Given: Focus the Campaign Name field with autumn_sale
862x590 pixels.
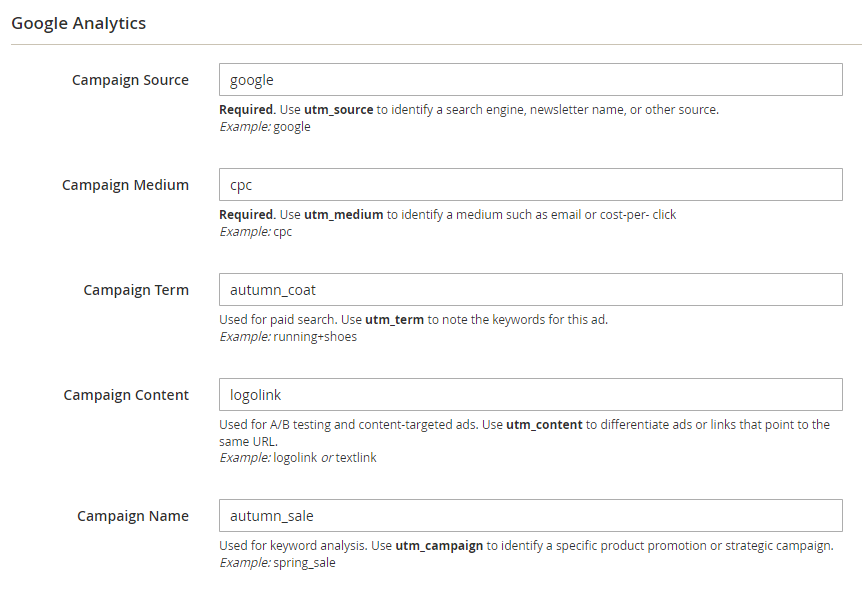Looking at the screenshot, I should coord(531,516).
